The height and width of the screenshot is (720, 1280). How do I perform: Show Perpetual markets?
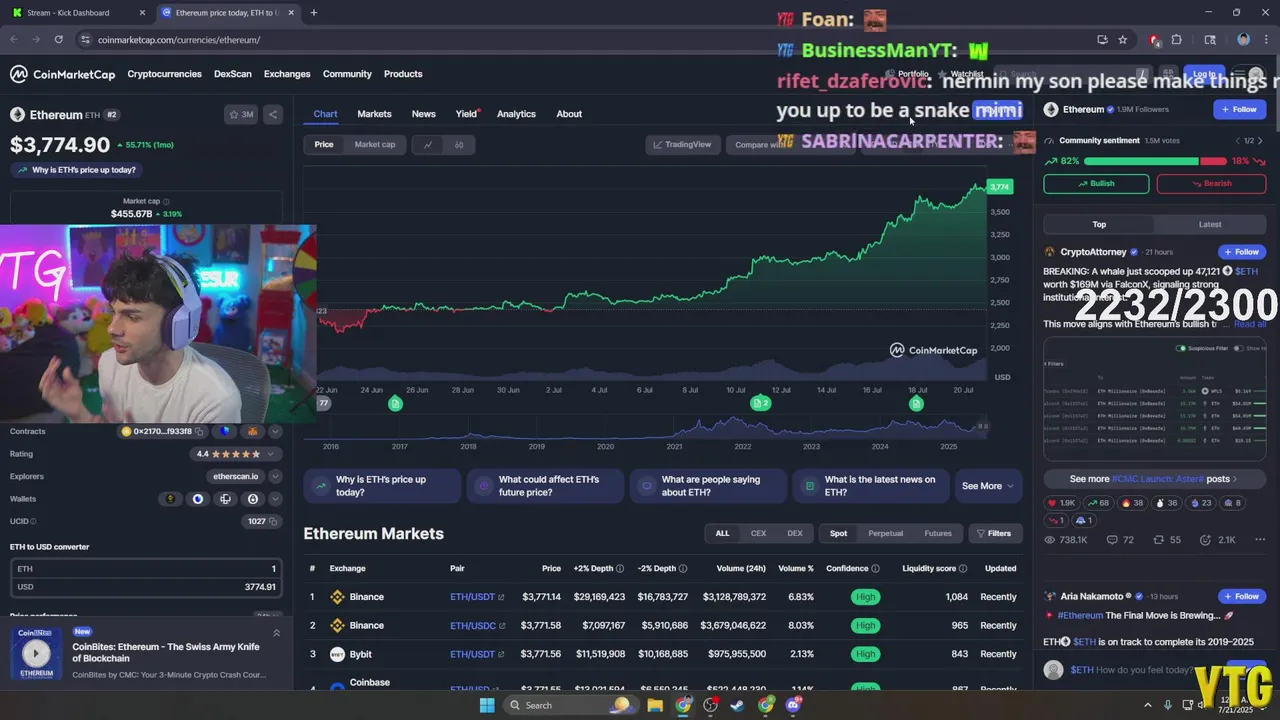point(885,534)
